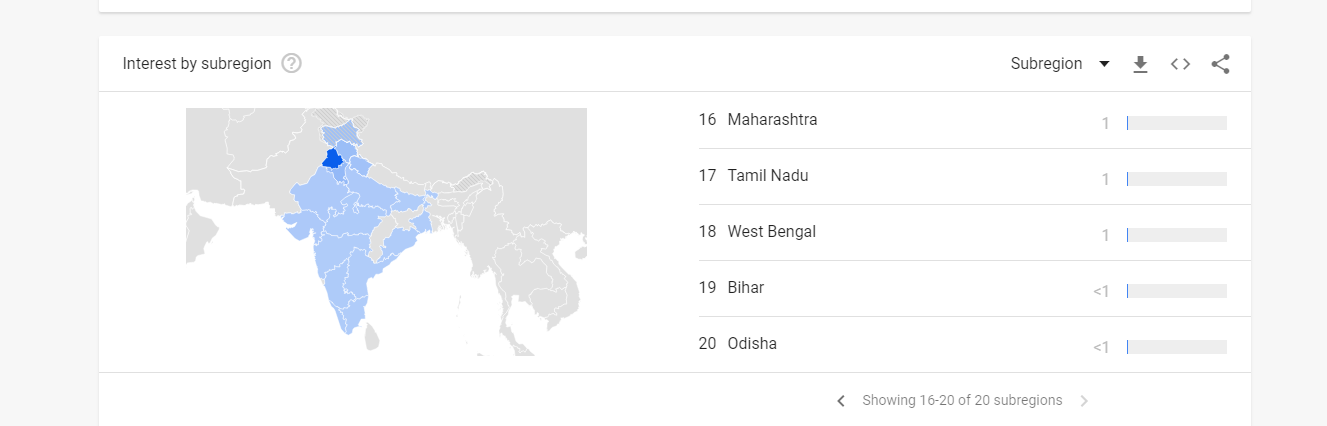Select Tamil Nadu row
Screen dimensions: 1327x426
click(x=767, y=176)
